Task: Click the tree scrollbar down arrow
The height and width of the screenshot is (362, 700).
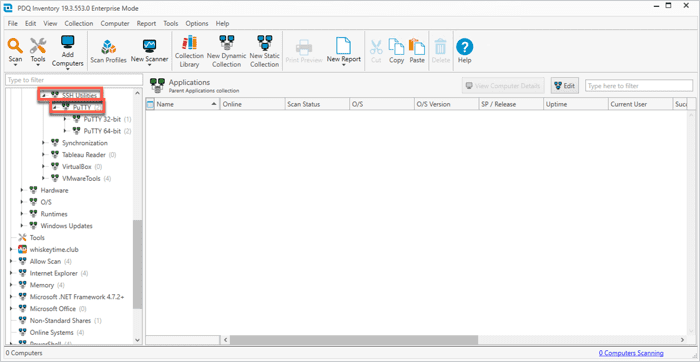Action: pos(138,340)
